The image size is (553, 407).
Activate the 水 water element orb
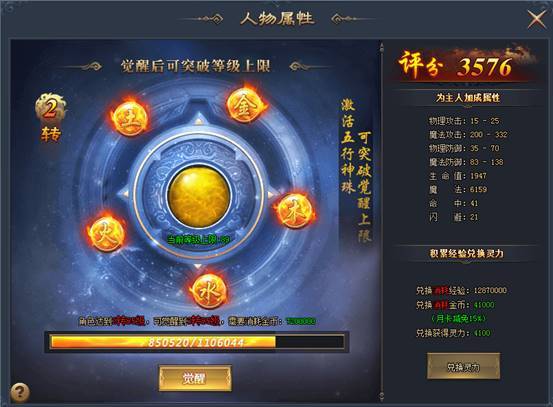click(209, 291)
